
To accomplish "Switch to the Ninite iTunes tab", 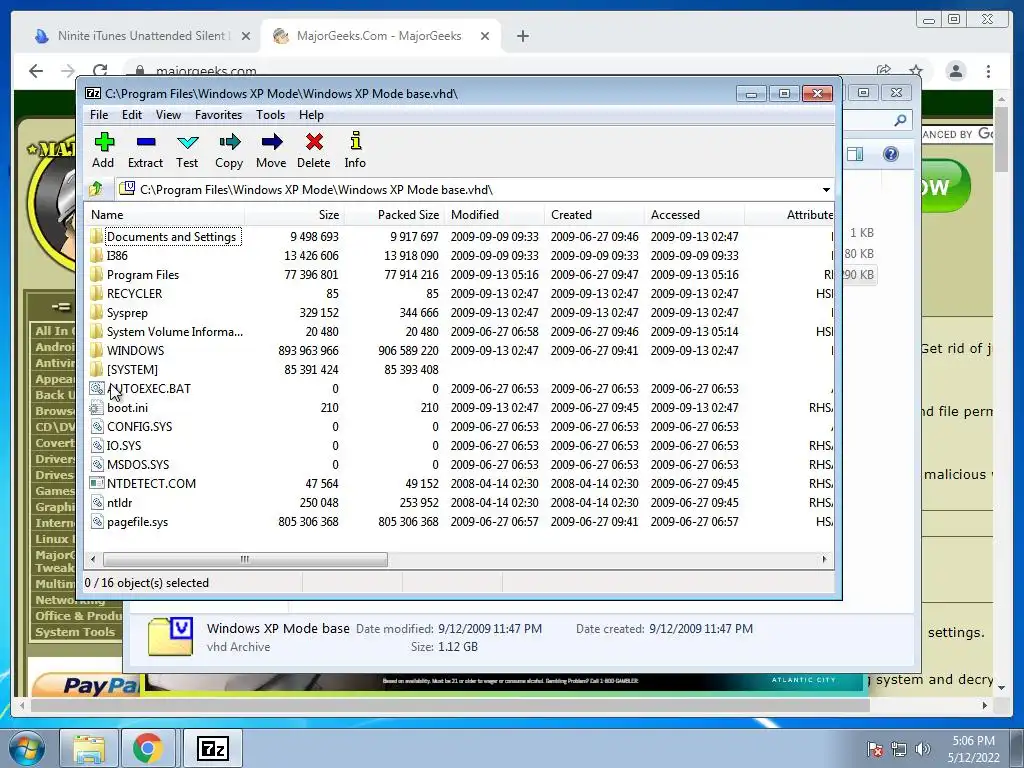I will point(142,36).
